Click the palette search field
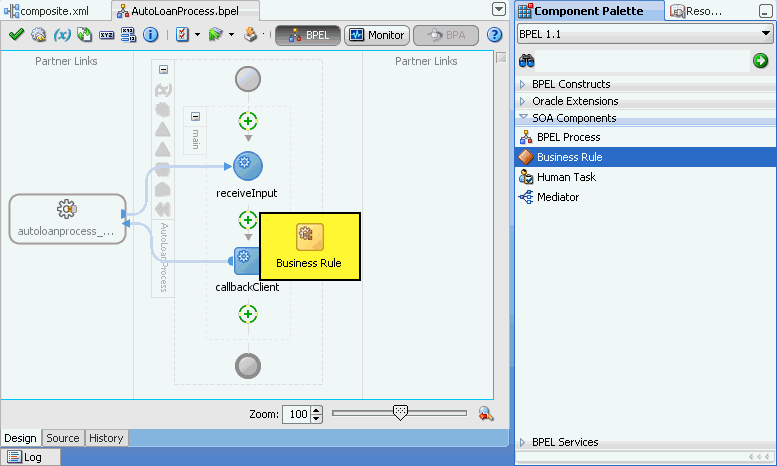This screenshot has height=466, width=777. (x=643, y=61)
